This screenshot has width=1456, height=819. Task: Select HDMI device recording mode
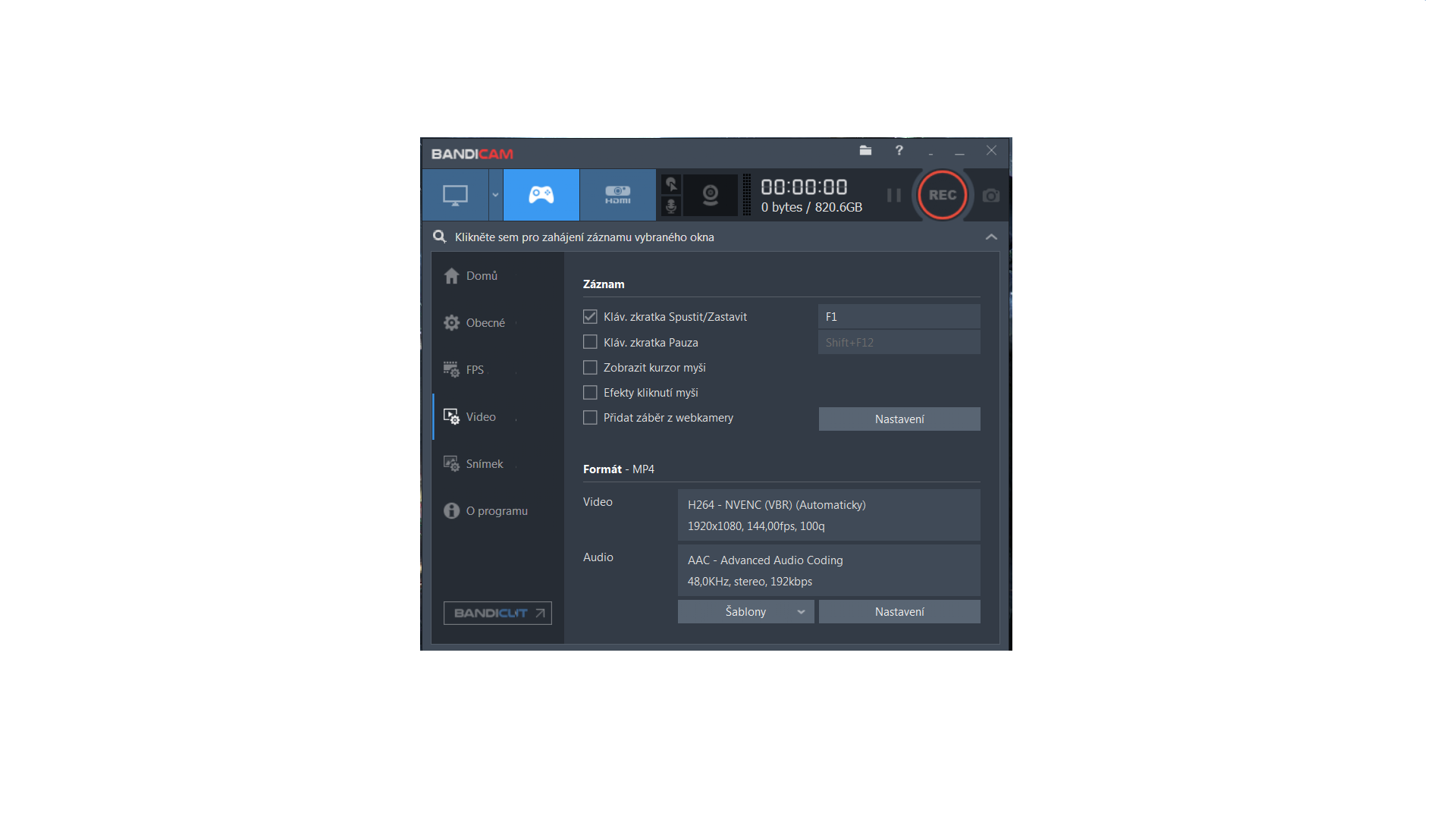617,195
